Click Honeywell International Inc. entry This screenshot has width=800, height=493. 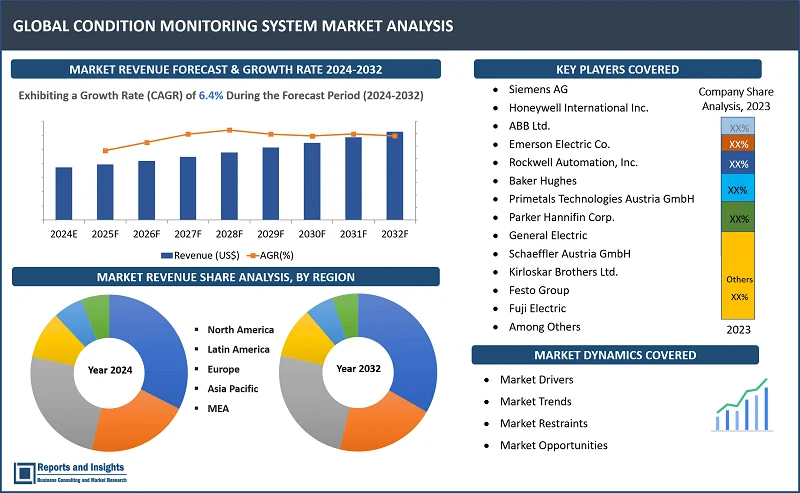579,108
